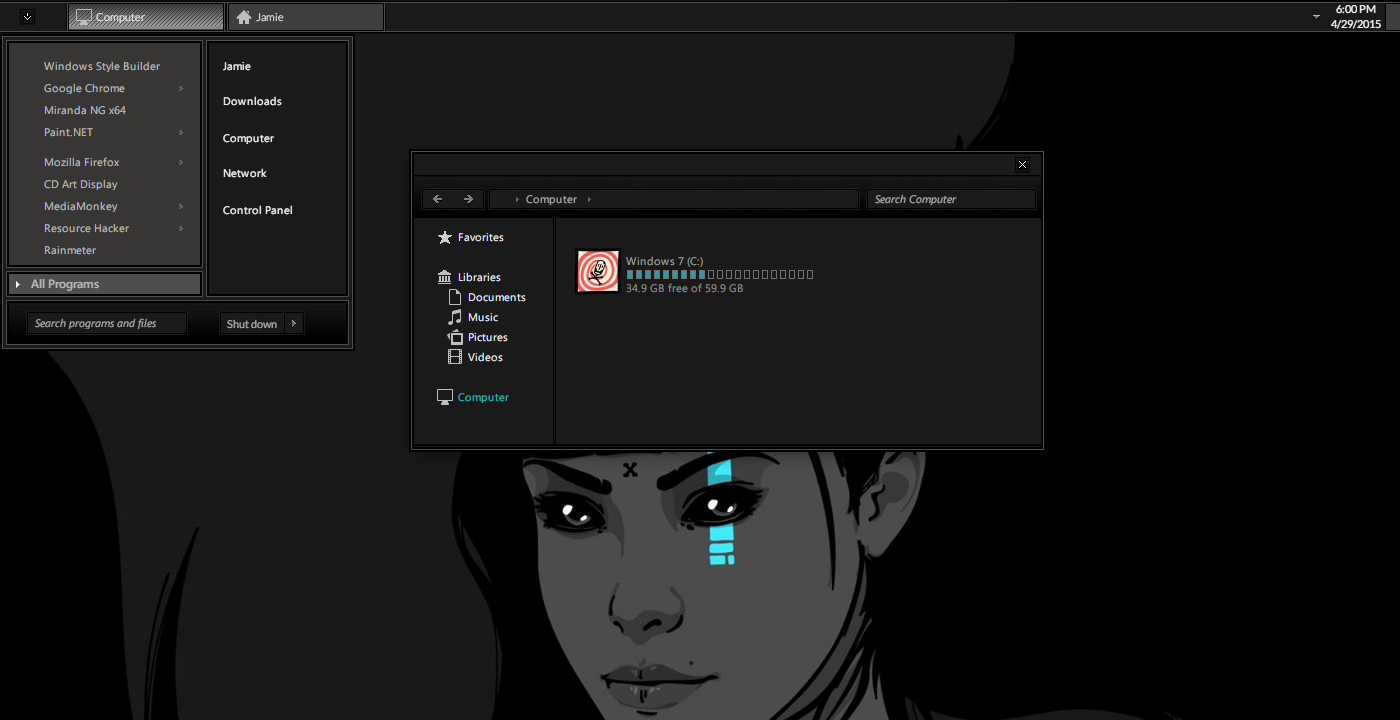
Task: Open the start menu arrow button
Action: (27, 16)
